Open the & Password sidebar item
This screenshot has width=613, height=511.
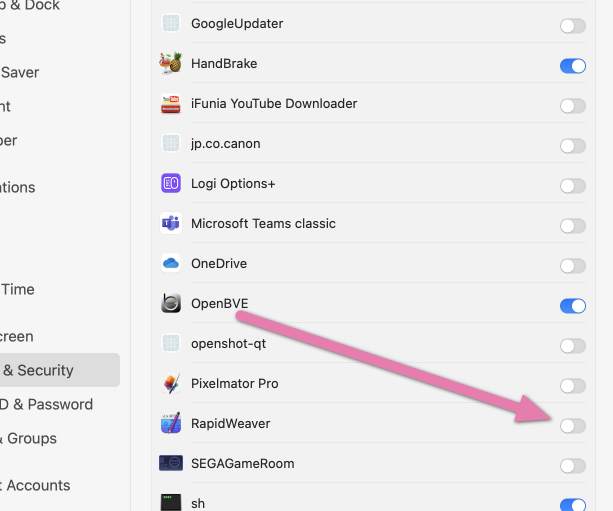[x=46, y=404]
